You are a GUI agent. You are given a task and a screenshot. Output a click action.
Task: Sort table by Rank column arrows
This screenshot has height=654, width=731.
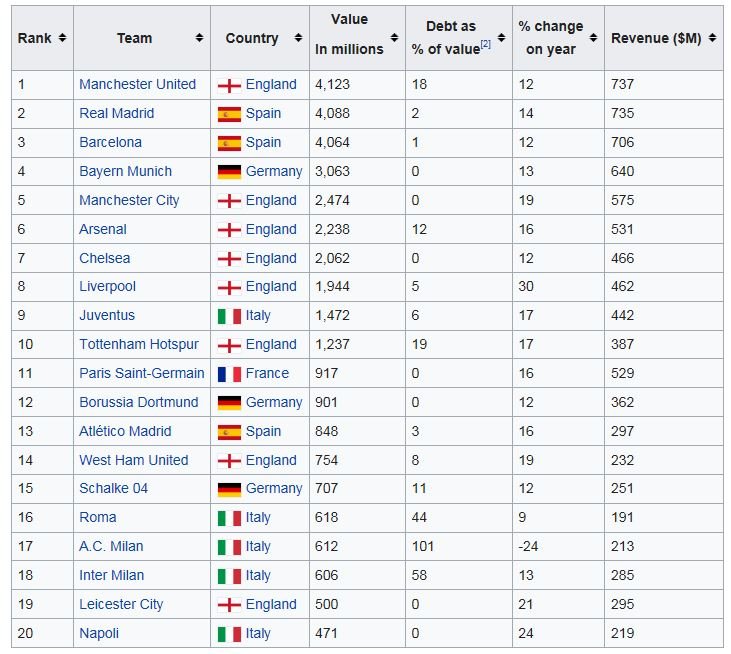[x=62, y=38]
